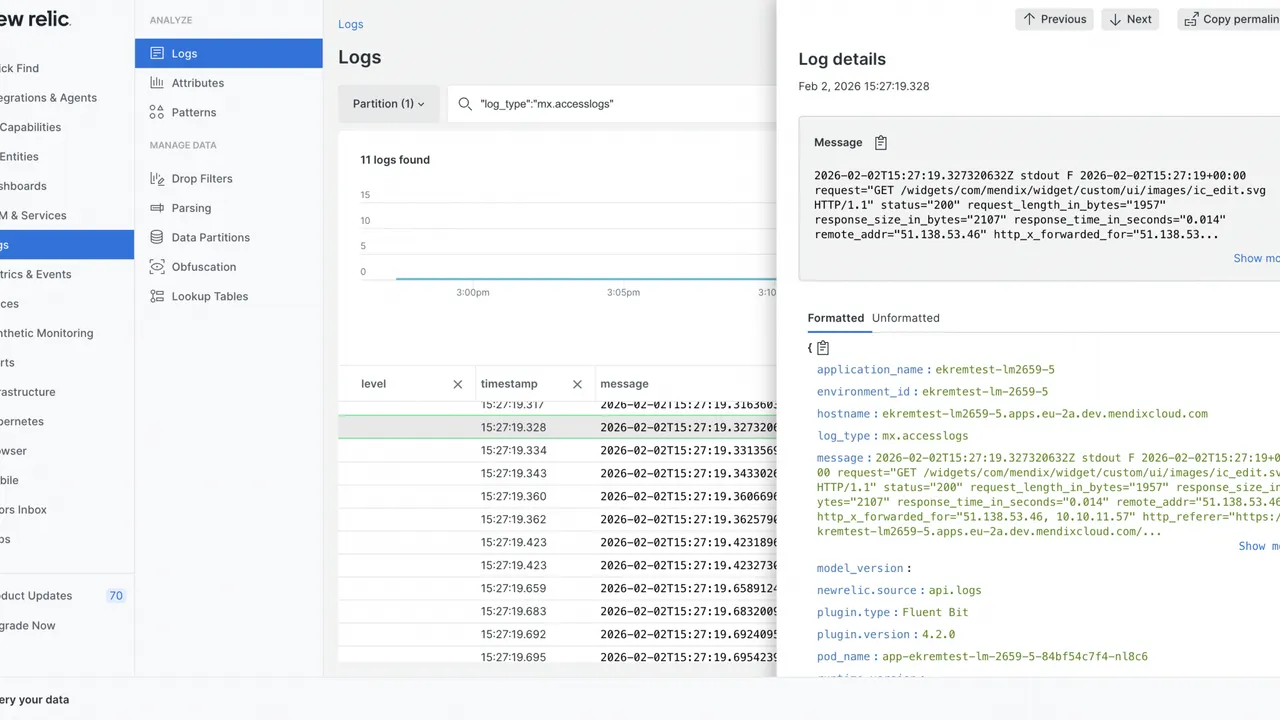Select the log row at 15:27:19.695

click(557, 657)
